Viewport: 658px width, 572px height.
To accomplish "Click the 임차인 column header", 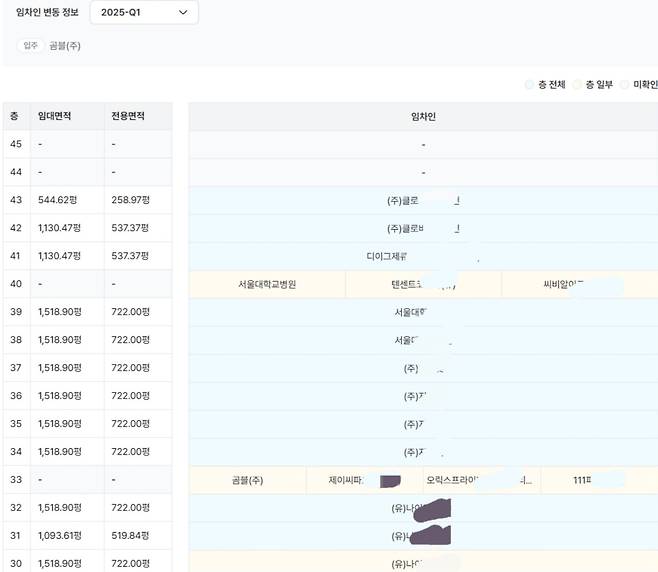I will [x=423, y=117].
